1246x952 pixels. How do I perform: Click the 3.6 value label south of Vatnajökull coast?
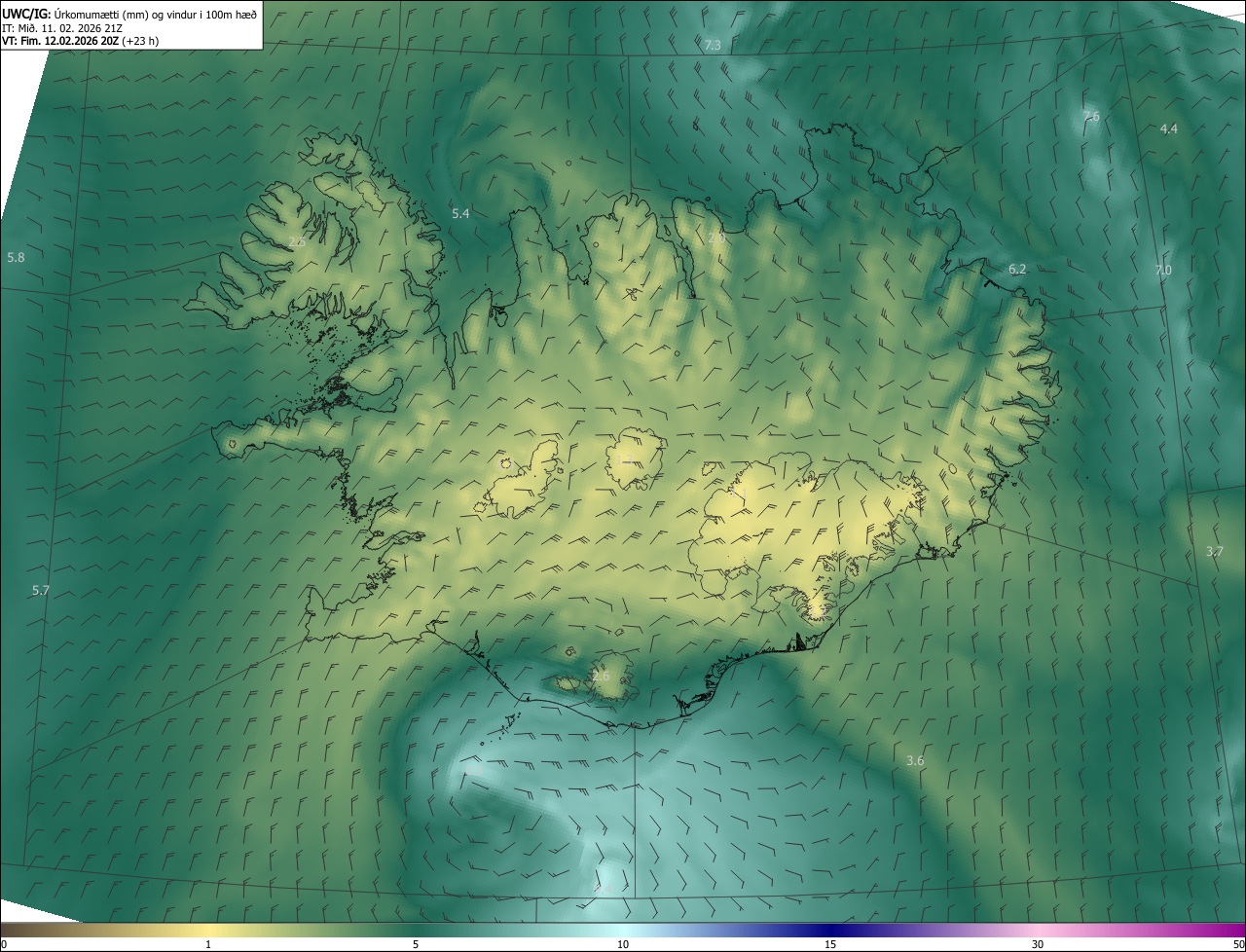pos(915,760)
